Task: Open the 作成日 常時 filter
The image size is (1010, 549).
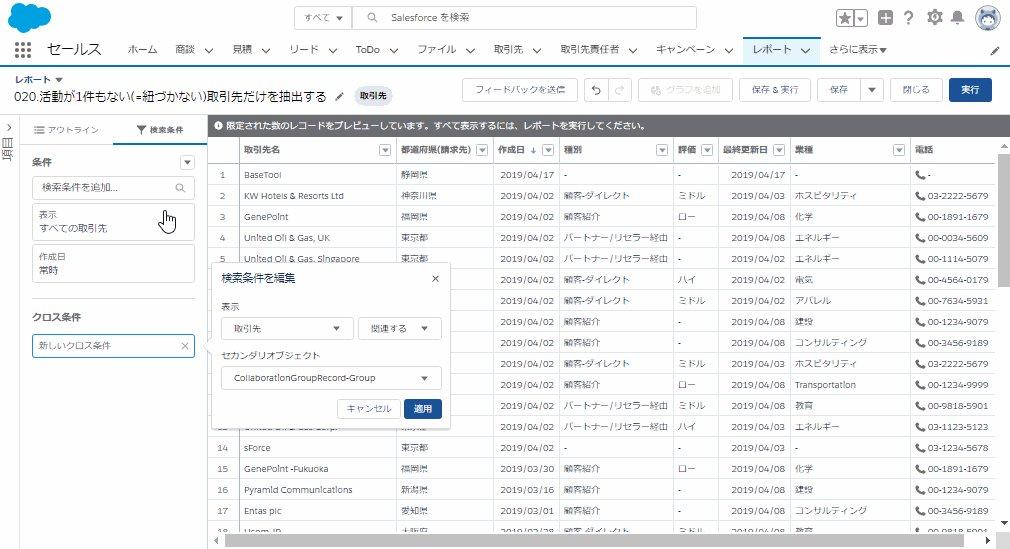Action: click(x=113, y=264)
